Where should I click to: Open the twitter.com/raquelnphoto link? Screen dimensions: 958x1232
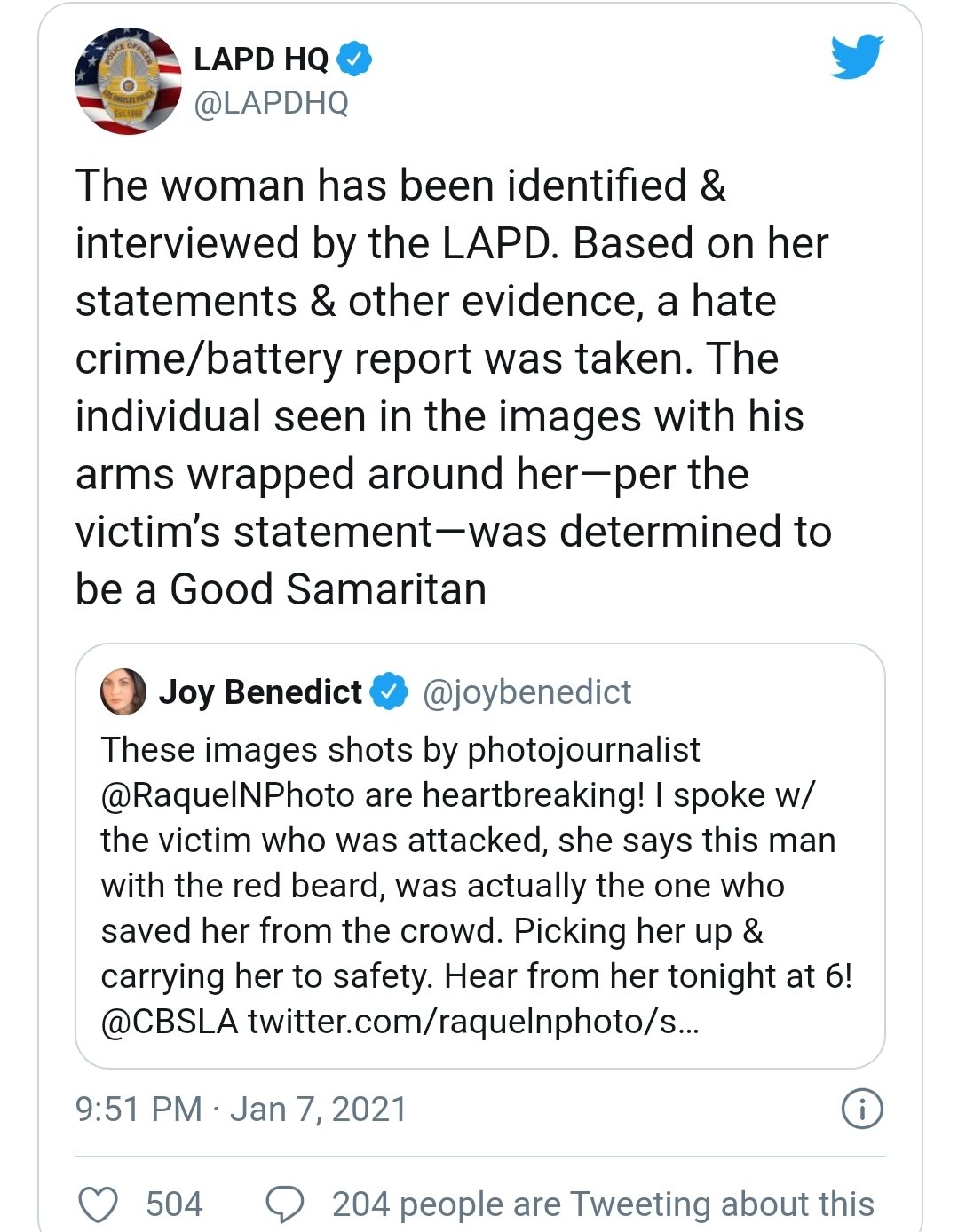click(x=473, y=1021)
